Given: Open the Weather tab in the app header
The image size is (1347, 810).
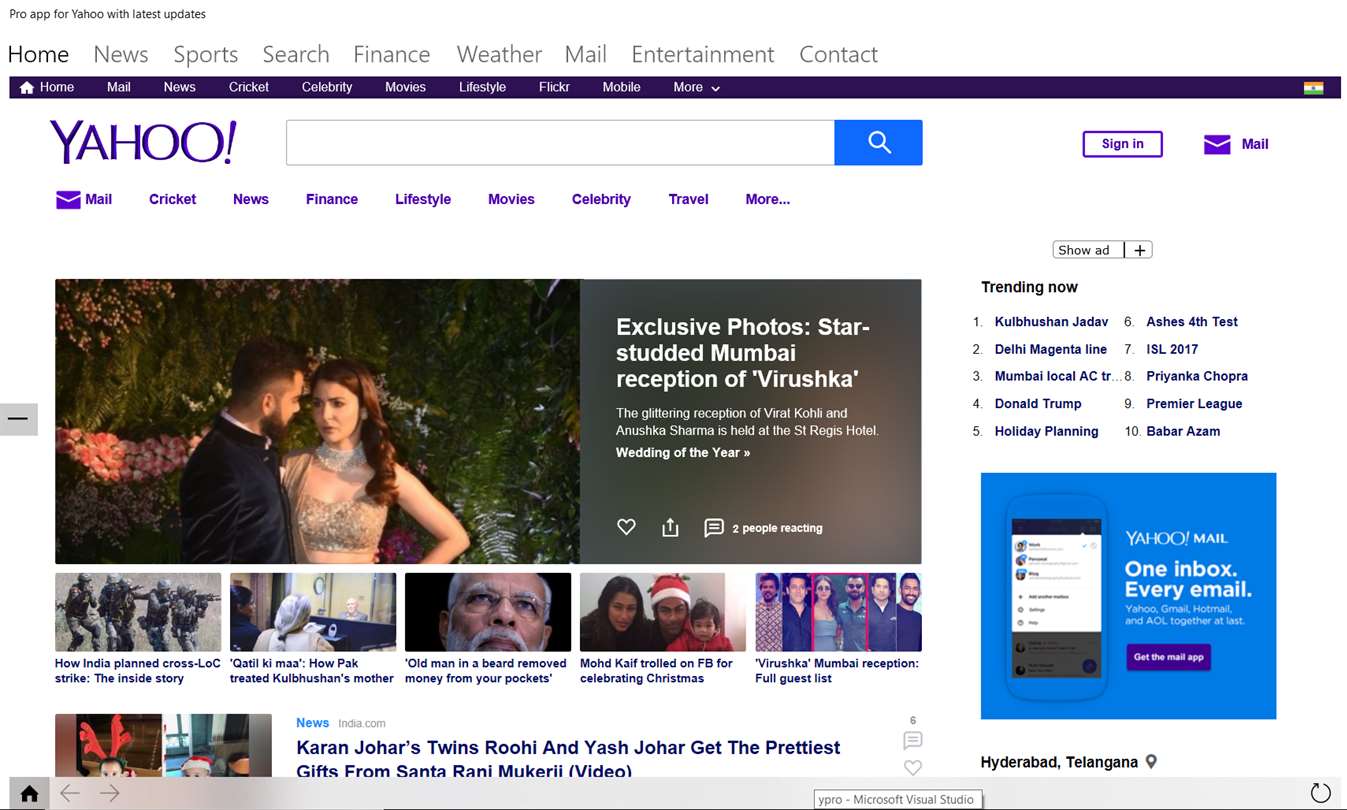Looking at the screenshot, I should point(499,54).
